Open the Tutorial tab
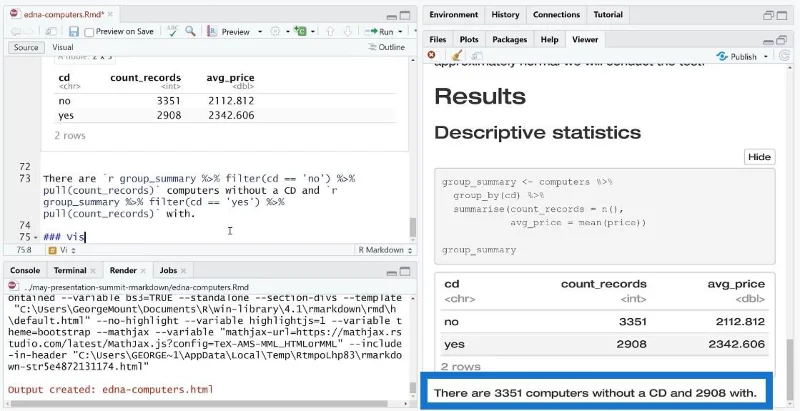800x411 pixels. tap(608, 15)
